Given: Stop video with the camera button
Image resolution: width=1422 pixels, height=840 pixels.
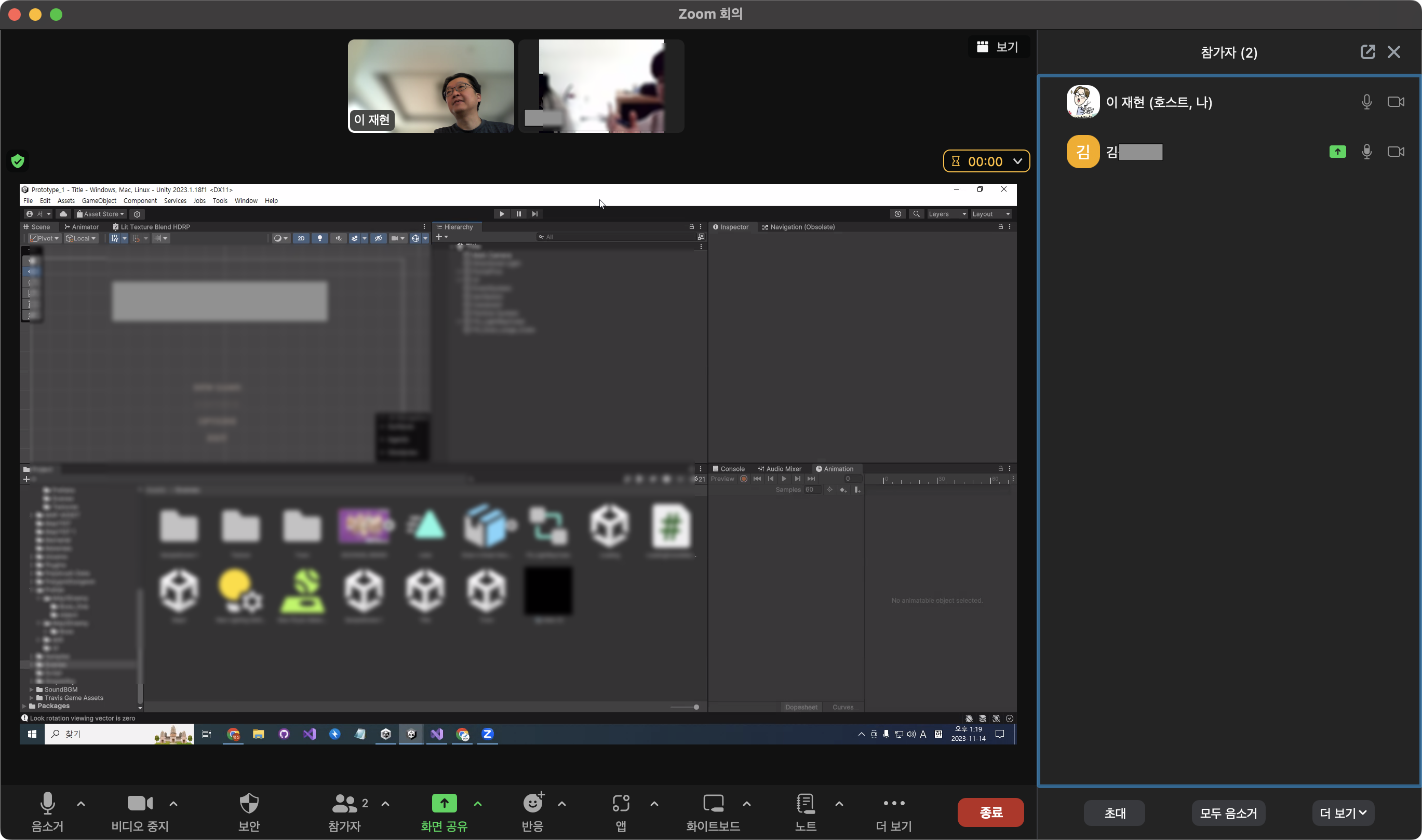Looking at the screenshot, I should [x=139, y=804].
